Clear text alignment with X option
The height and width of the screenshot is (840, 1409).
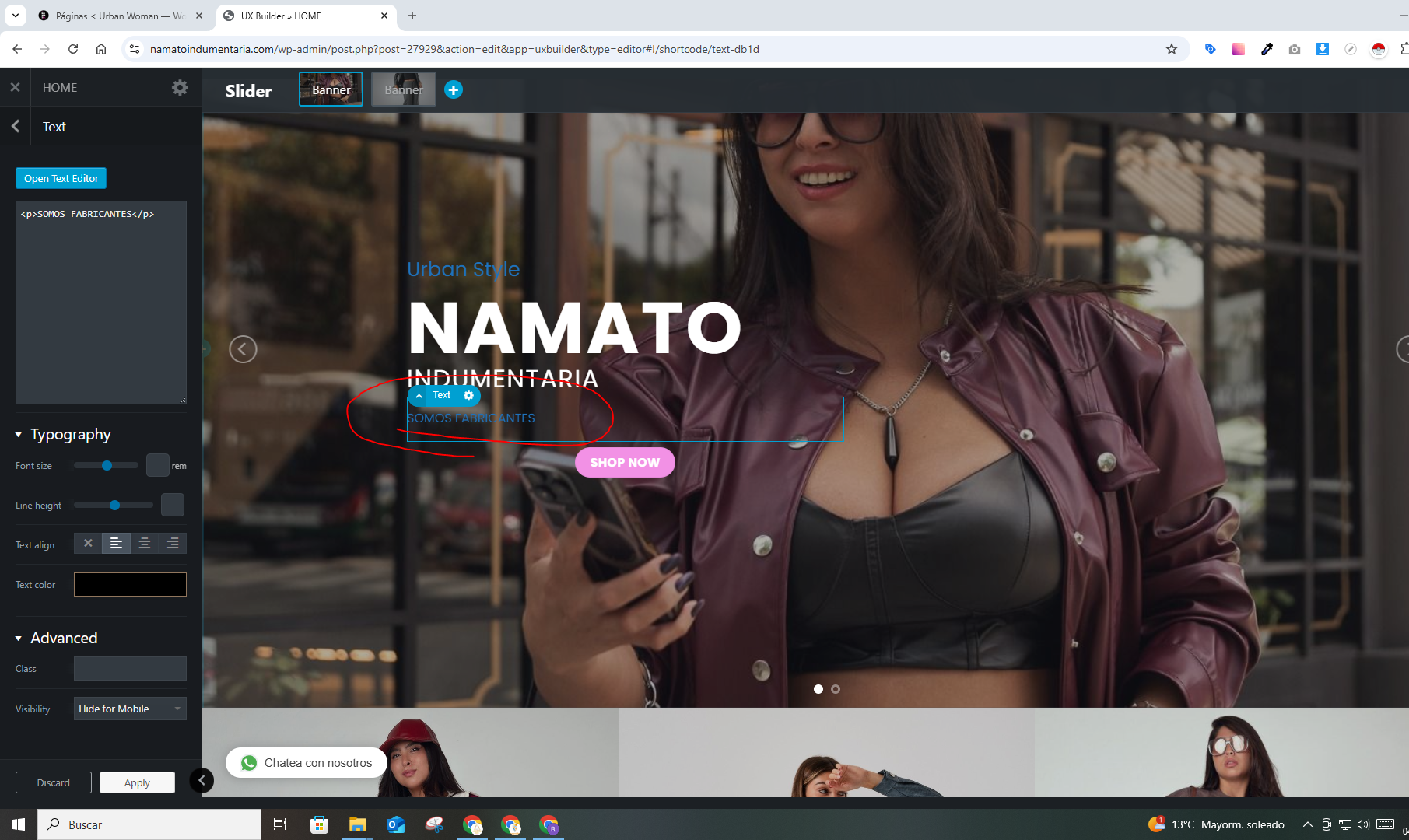88,543
